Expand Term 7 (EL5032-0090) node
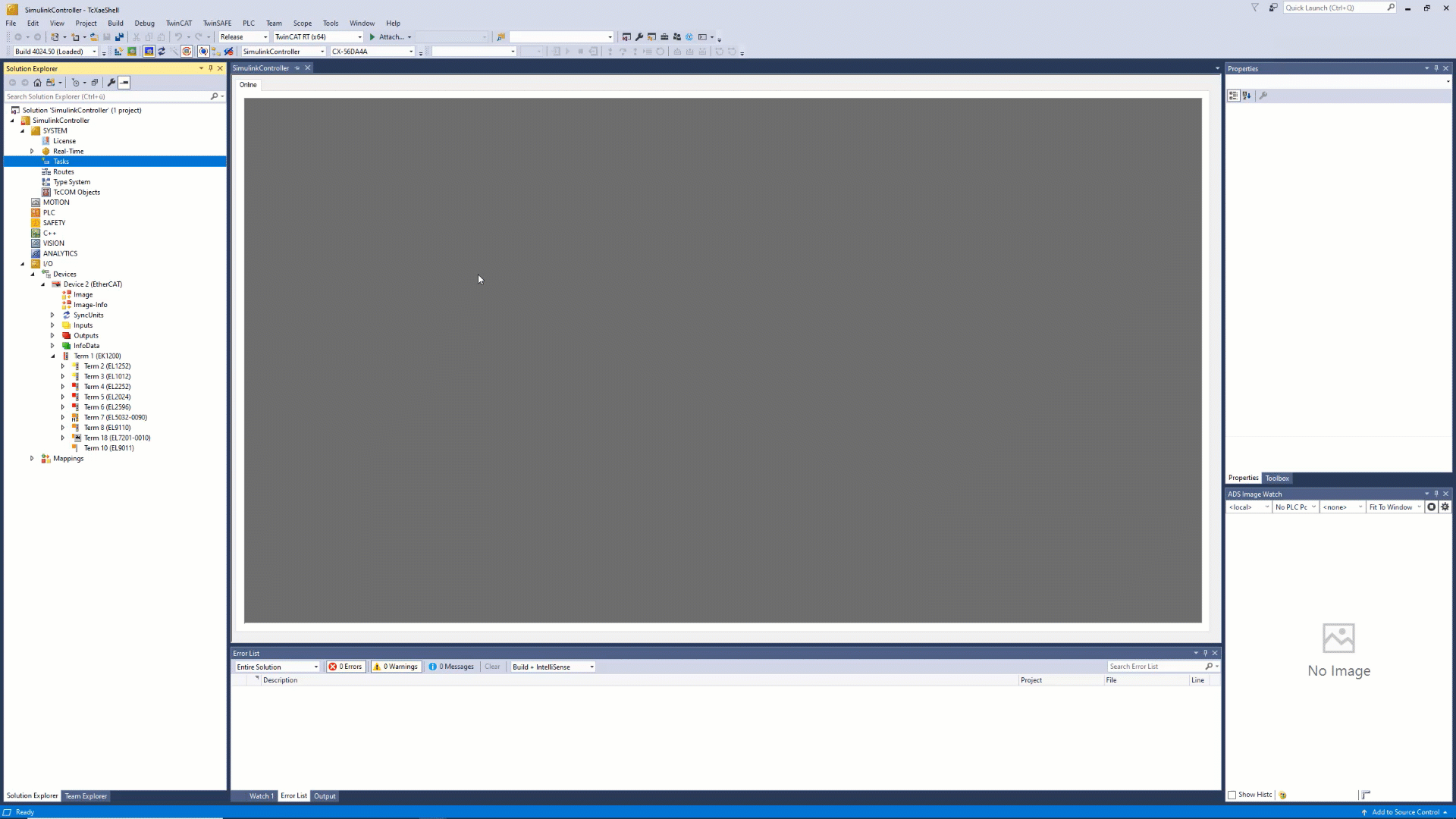The image size is (1456, 819). 63,417
